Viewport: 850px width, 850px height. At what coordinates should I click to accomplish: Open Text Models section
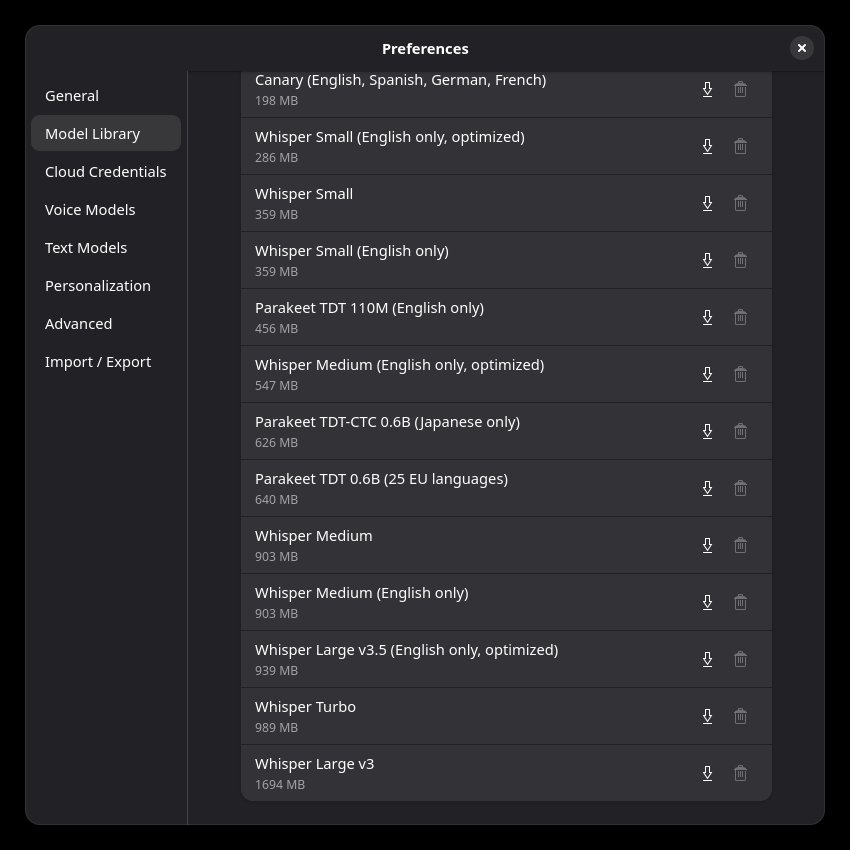pos(86,248)
